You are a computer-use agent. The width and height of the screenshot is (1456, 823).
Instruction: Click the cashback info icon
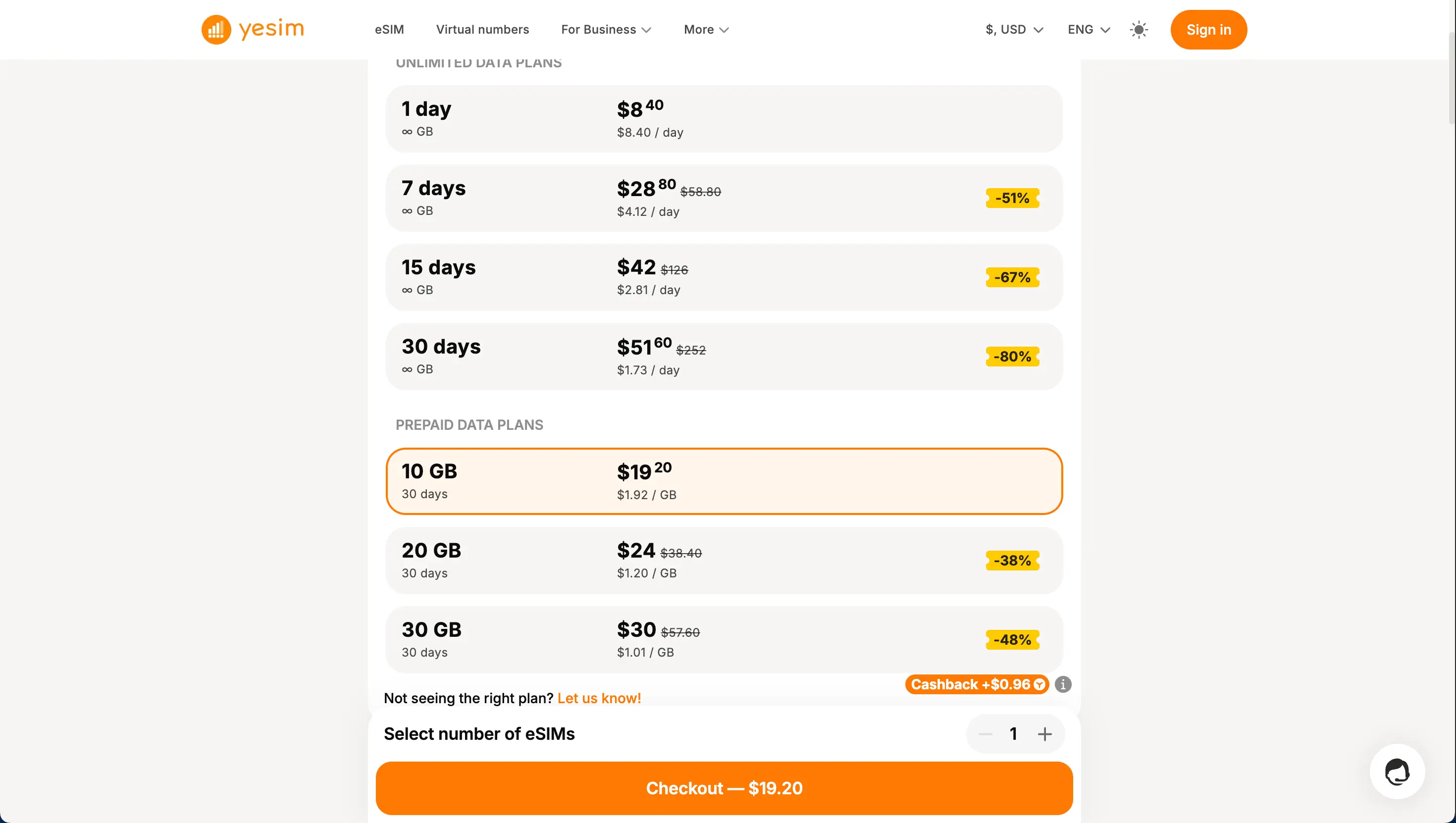[x=1063, y=684]
